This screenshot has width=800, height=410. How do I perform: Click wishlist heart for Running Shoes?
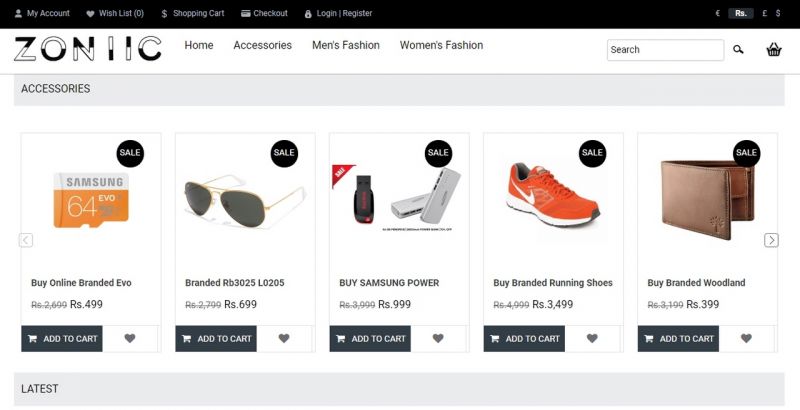pos(592,338)
